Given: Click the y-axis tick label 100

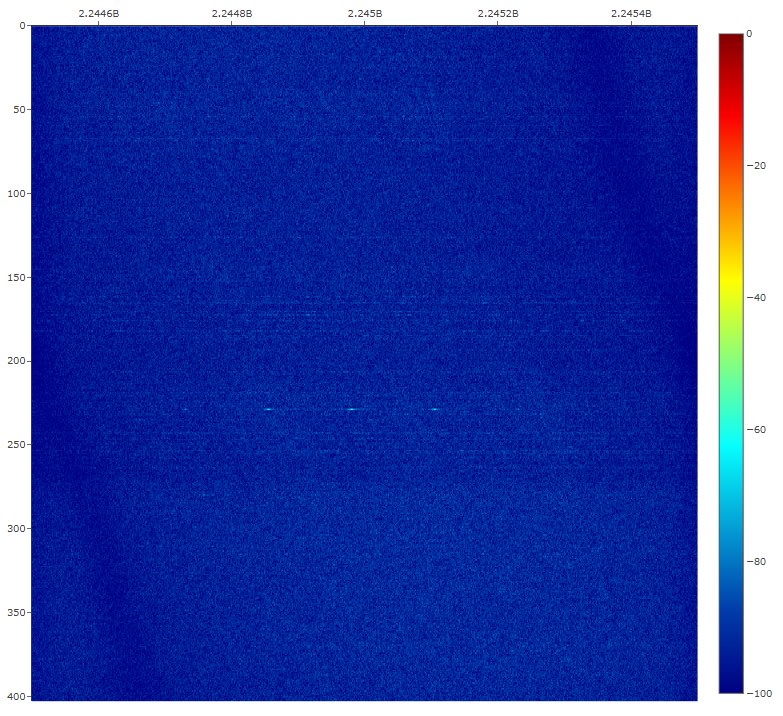Looking at the screenshot, I should 16,193.
